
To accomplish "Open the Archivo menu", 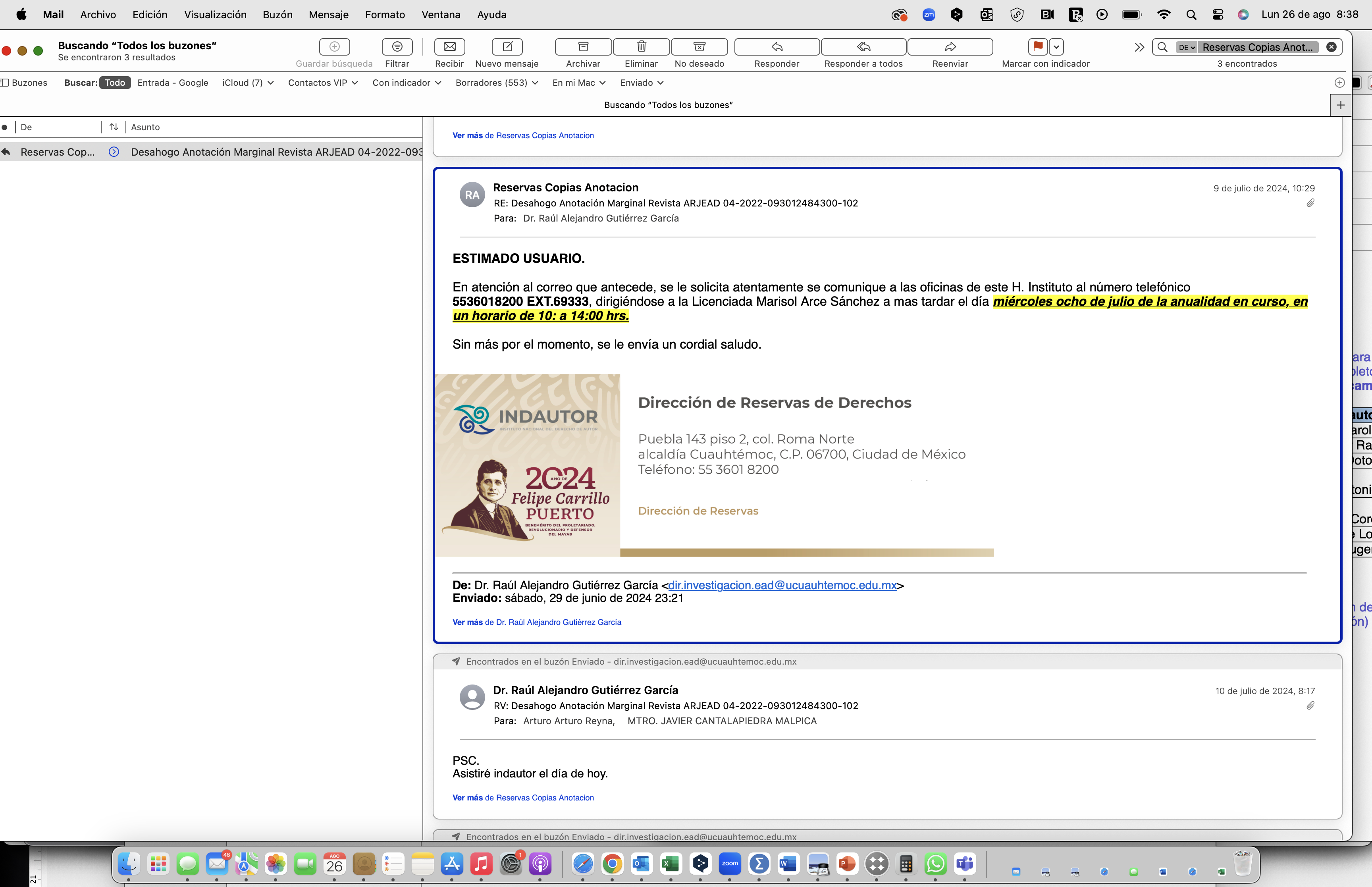I will click(x=98, y=14).
